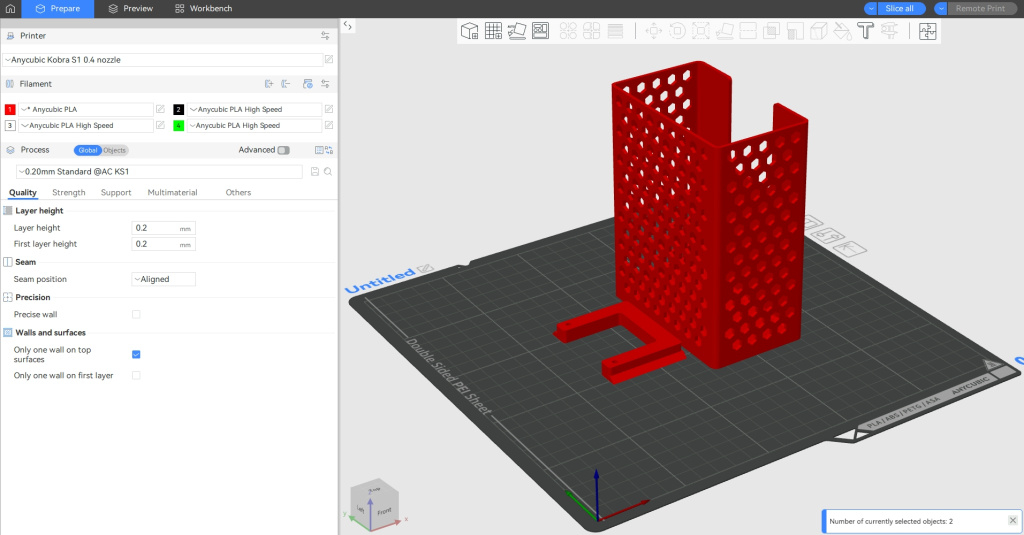This screenshot has width=1024, height=535.
Task: Switch to the Preview tab
Action: pos(131,8)
